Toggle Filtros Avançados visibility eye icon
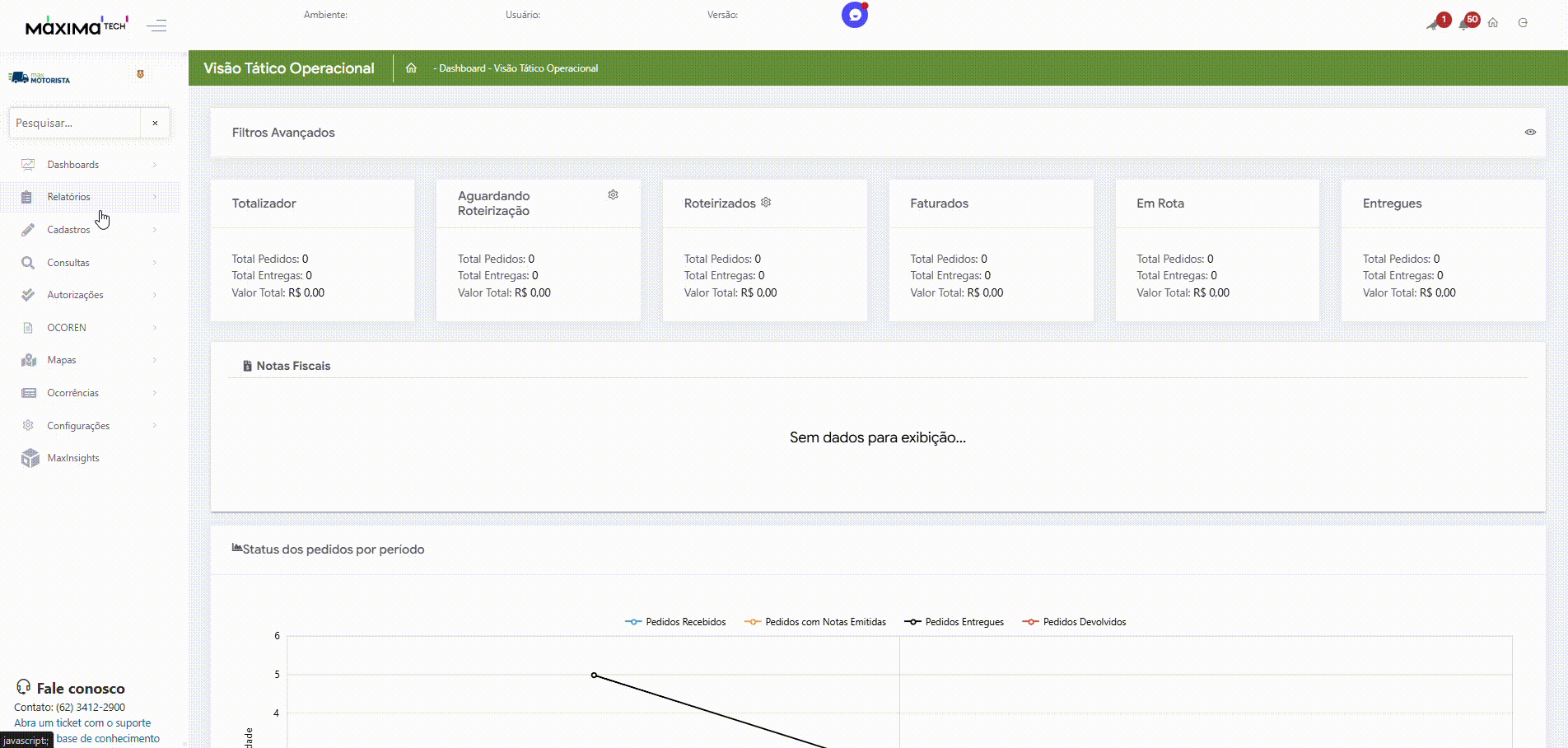The image size is (1568, 748). point(1530,133)
